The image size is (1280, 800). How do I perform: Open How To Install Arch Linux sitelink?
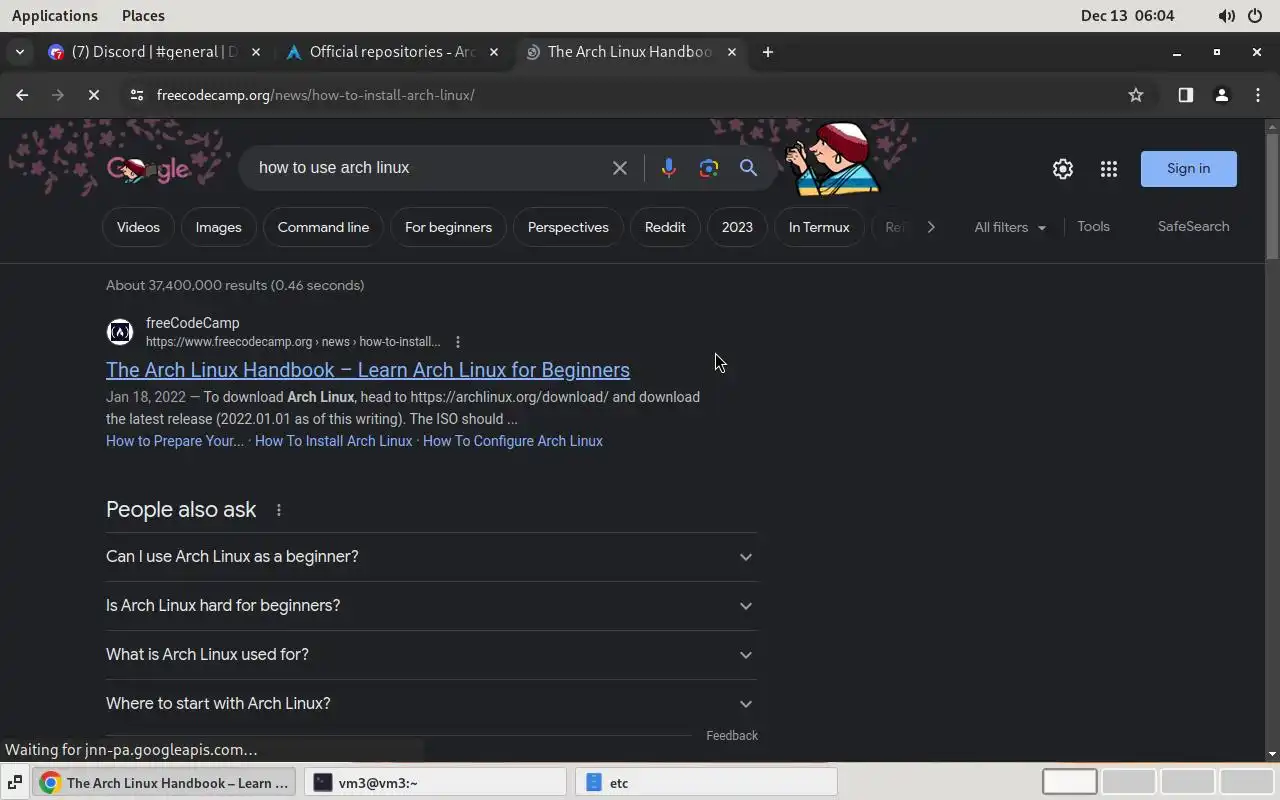333,441
